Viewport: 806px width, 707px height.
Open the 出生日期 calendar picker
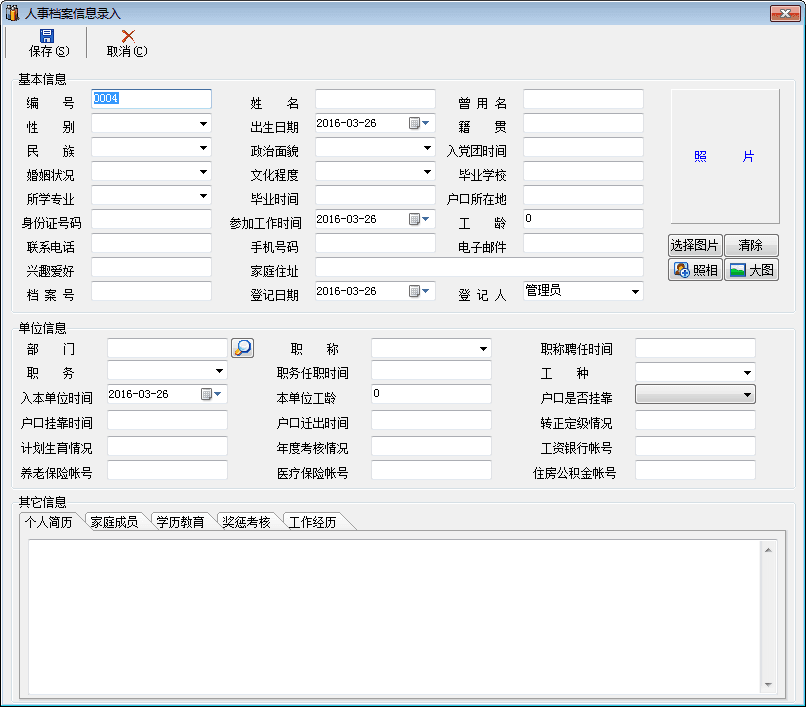point(419,124)
